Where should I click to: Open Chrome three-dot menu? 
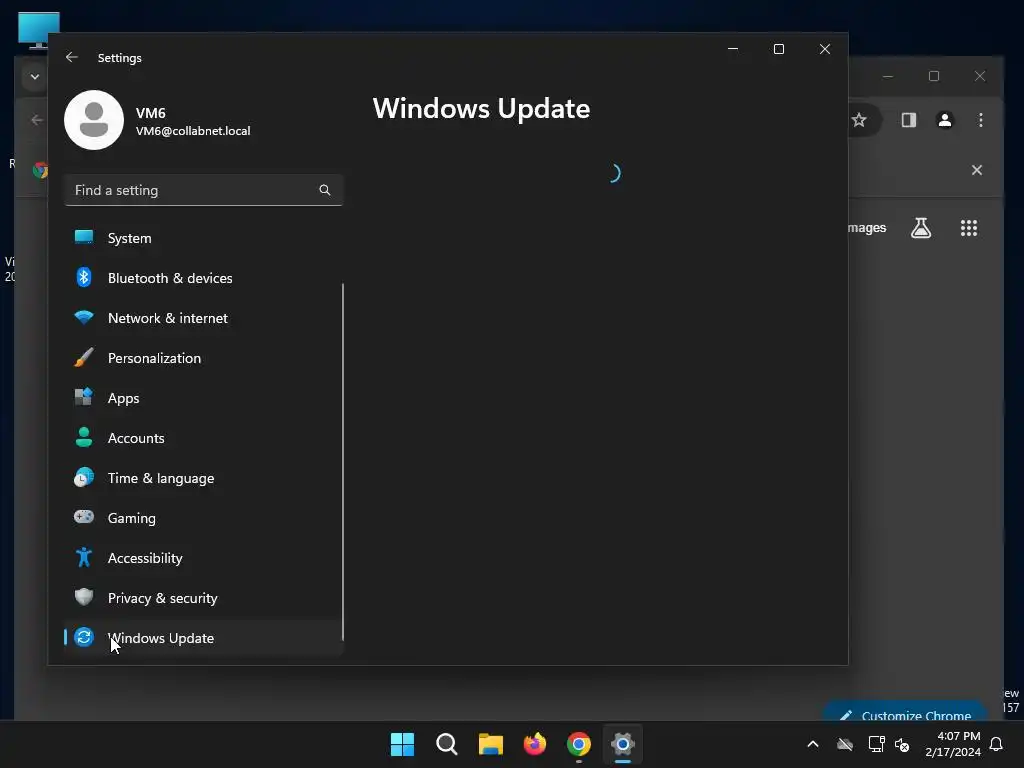pos(981,120)
